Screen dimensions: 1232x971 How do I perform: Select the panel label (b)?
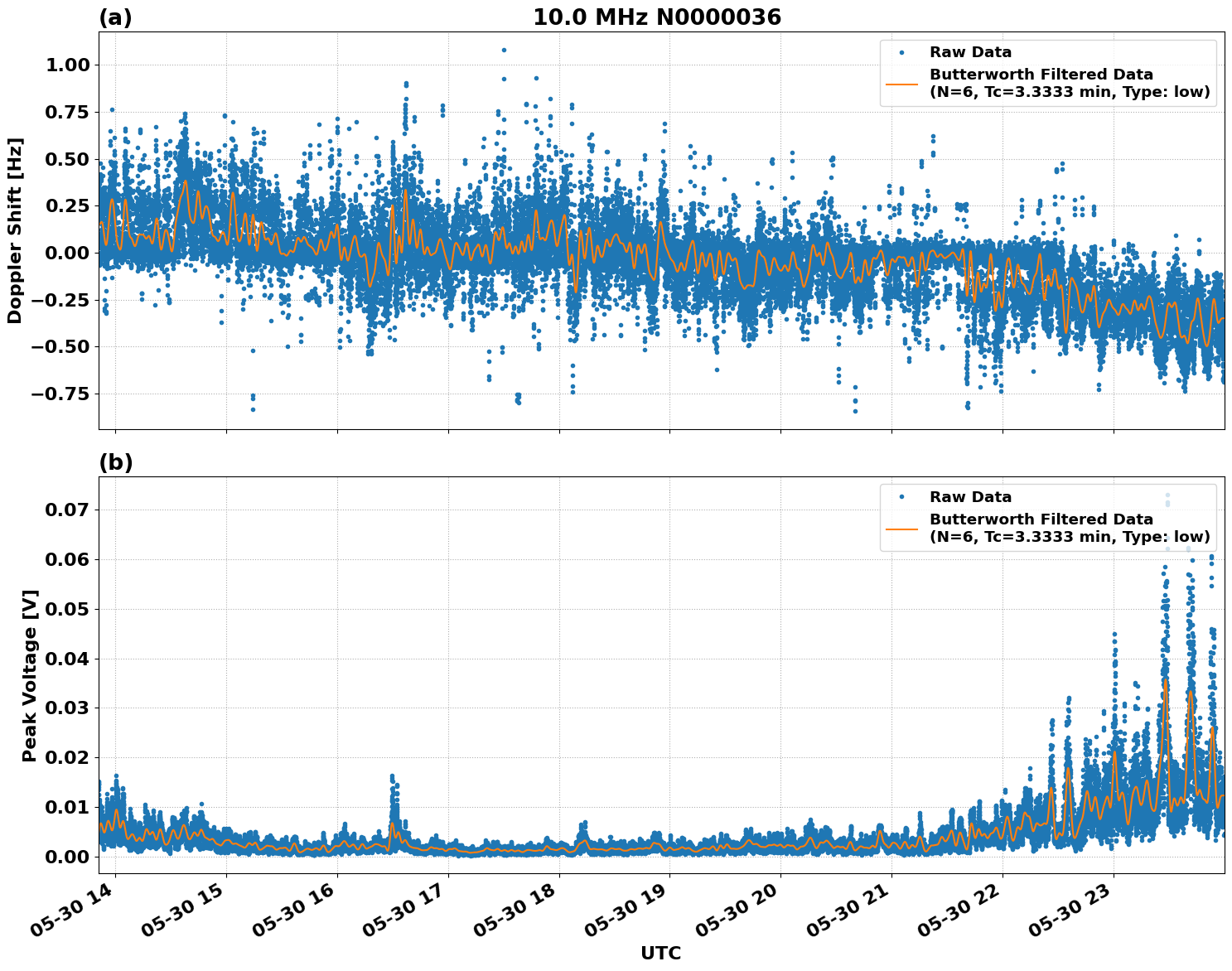(115, 462)
